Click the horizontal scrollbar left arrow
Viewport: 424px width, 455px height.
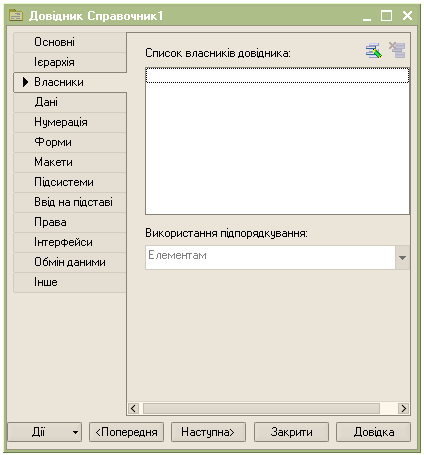(133, 408)
